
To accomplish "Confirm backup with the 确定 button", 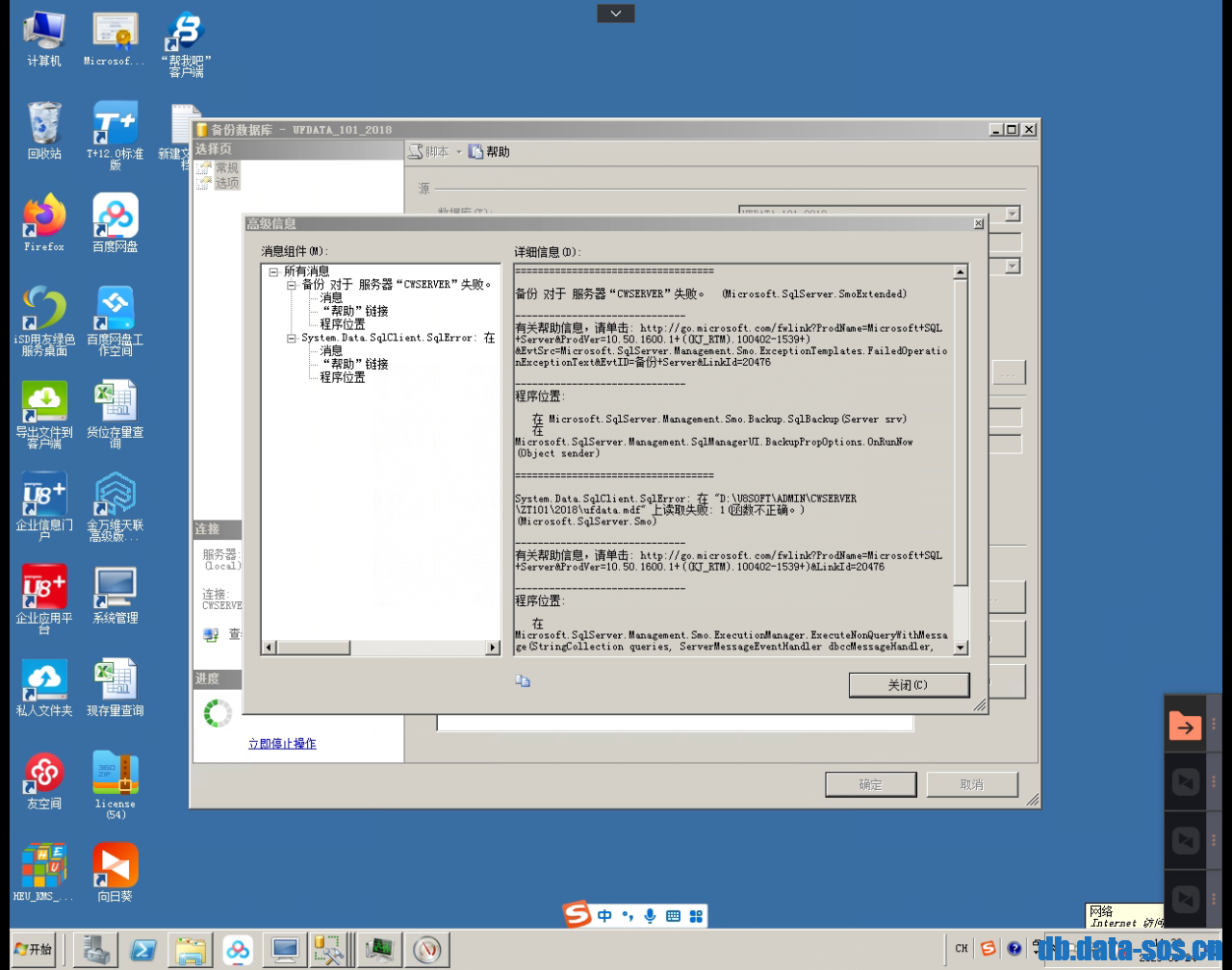I will pyautogui.click(x=869, y=783).
